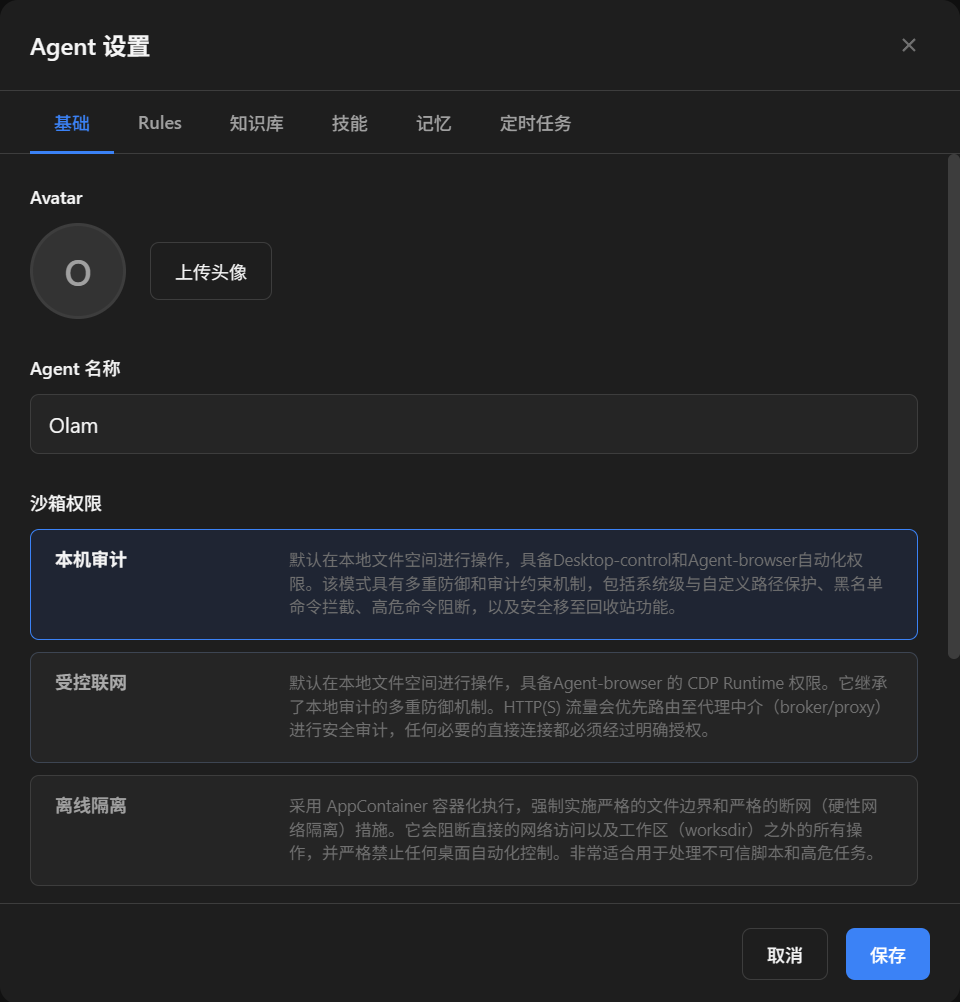960x1002 pixels.
Task: Choose the 受控联网 sandbox permission
Action: click(474, 707)
